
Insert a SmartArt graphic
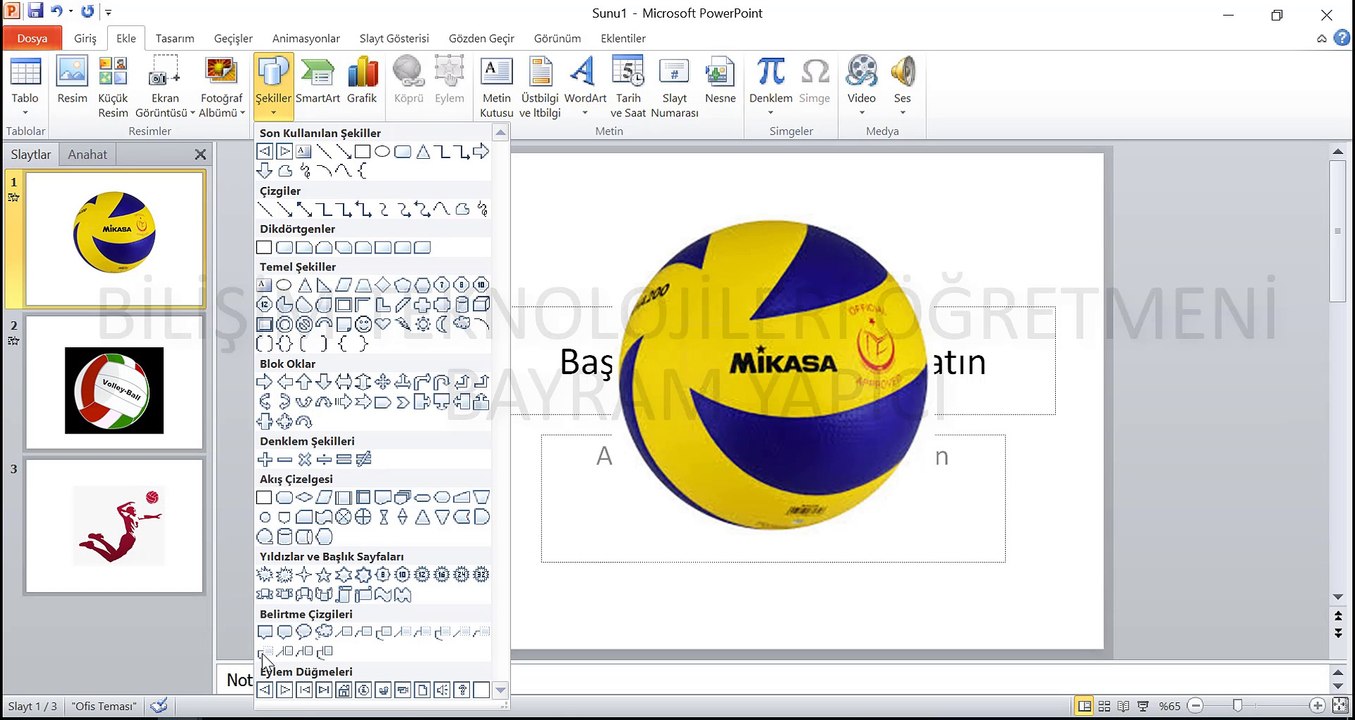click(x=318, y=81)
